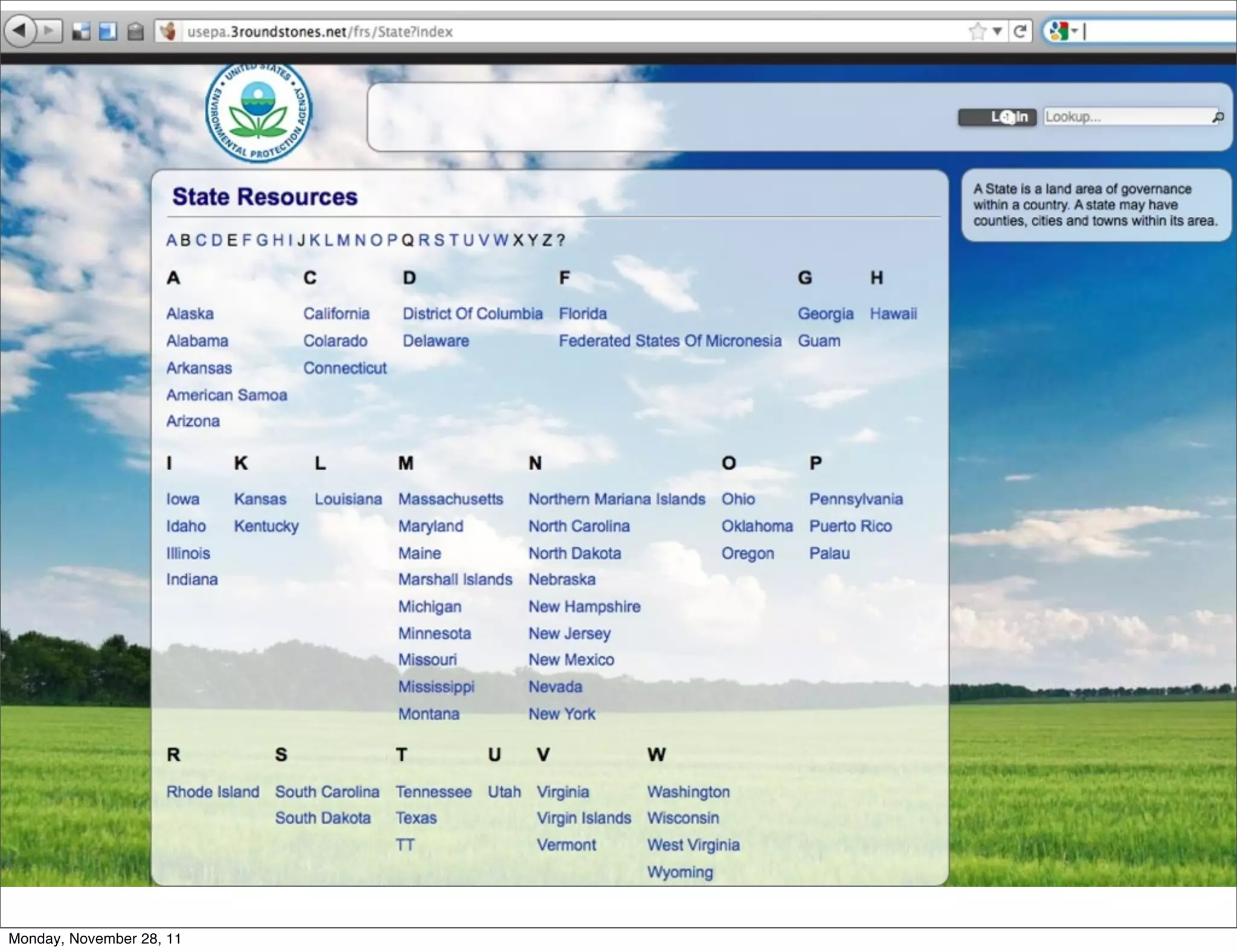1237x952 pixels.
Task: Click the Reload page icon
Action: click(x=1020, y=31)
